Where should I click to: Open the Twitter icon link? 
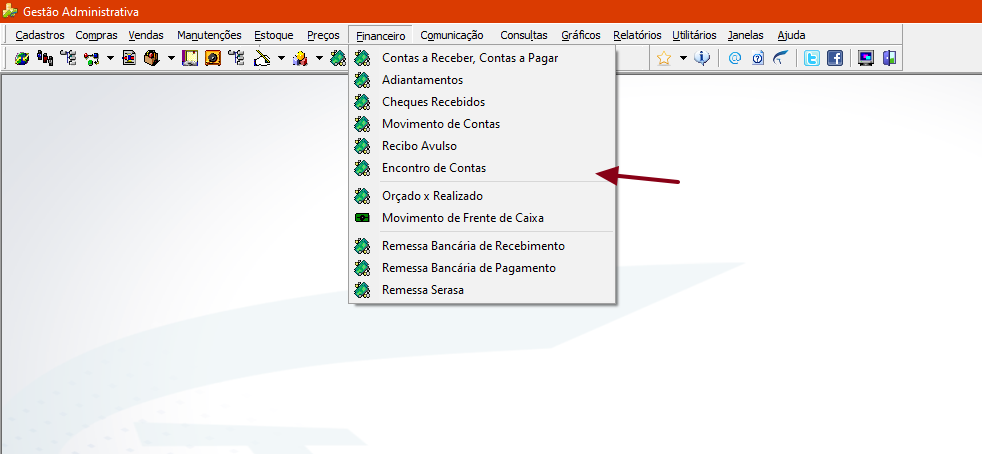[812, 58]
